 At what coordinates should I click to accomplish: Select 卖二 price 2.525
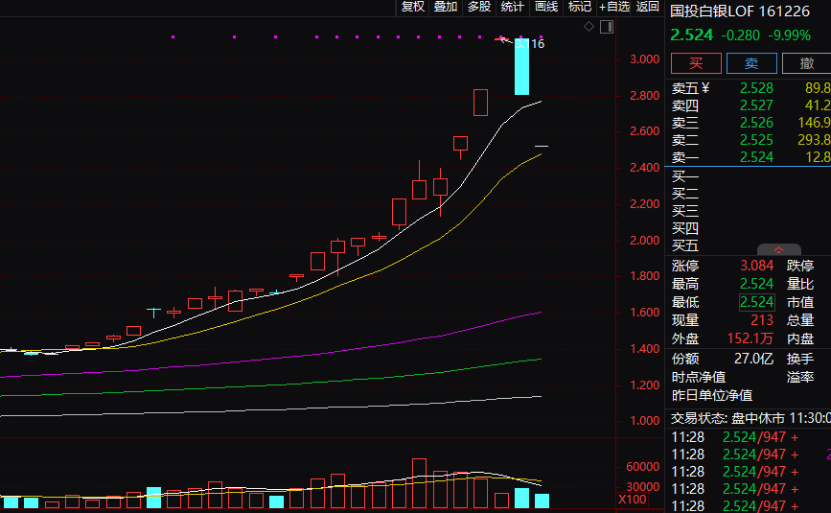coord(756,140)
